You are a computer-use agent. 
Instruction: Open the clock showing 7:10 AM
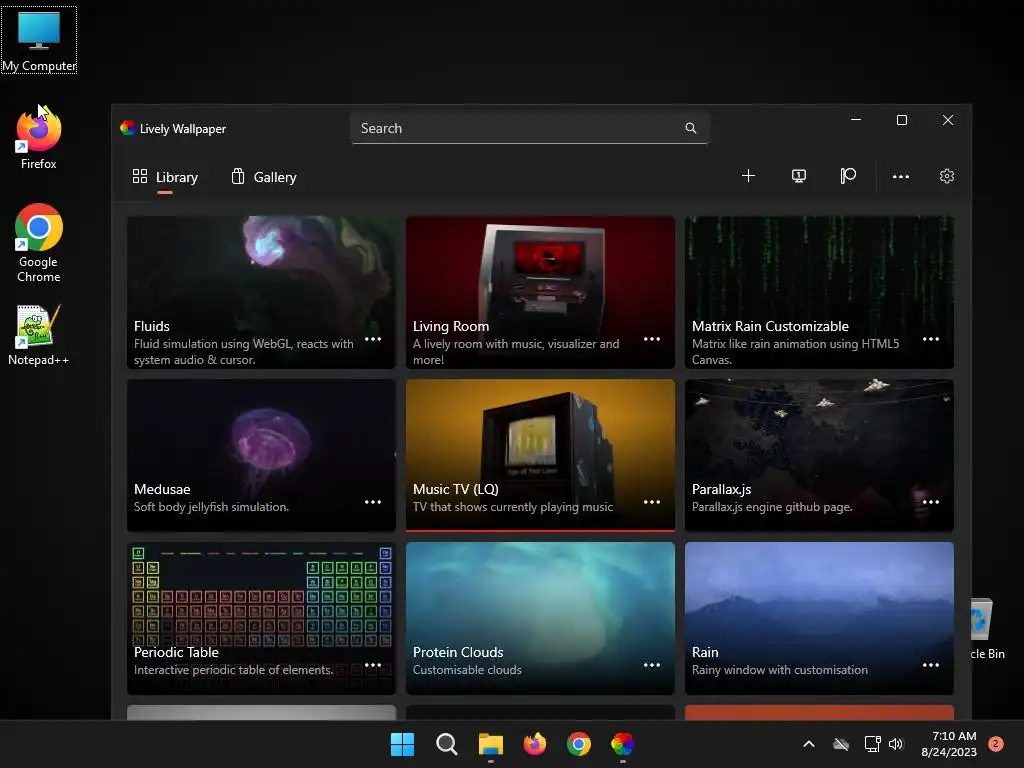click(949, 744)
